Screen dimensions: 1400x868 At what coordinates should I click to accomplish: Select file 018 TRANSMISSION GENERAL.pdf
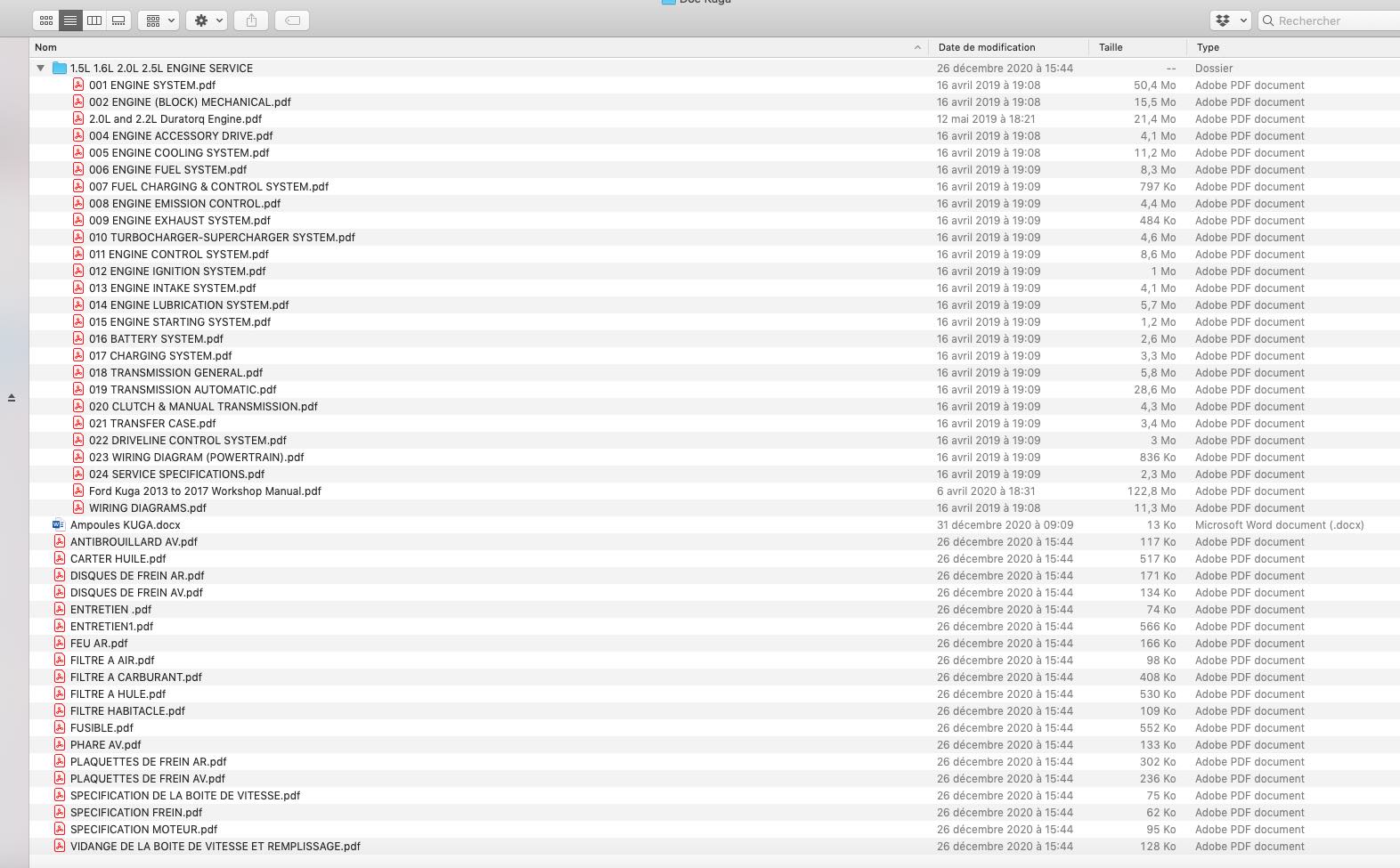pos(176,372)
